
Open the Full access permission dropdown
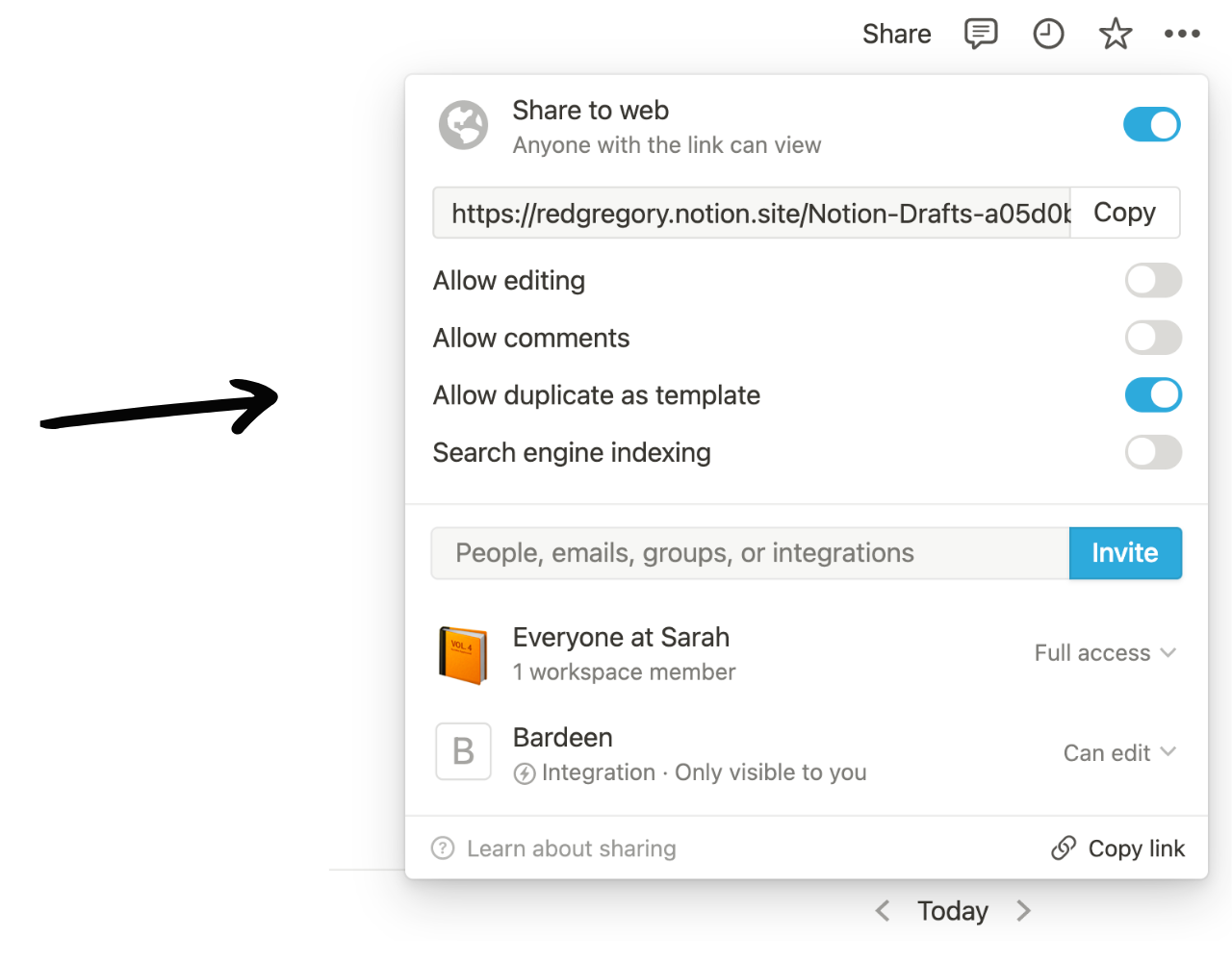pyautogui.click(x=1105, y=653)
